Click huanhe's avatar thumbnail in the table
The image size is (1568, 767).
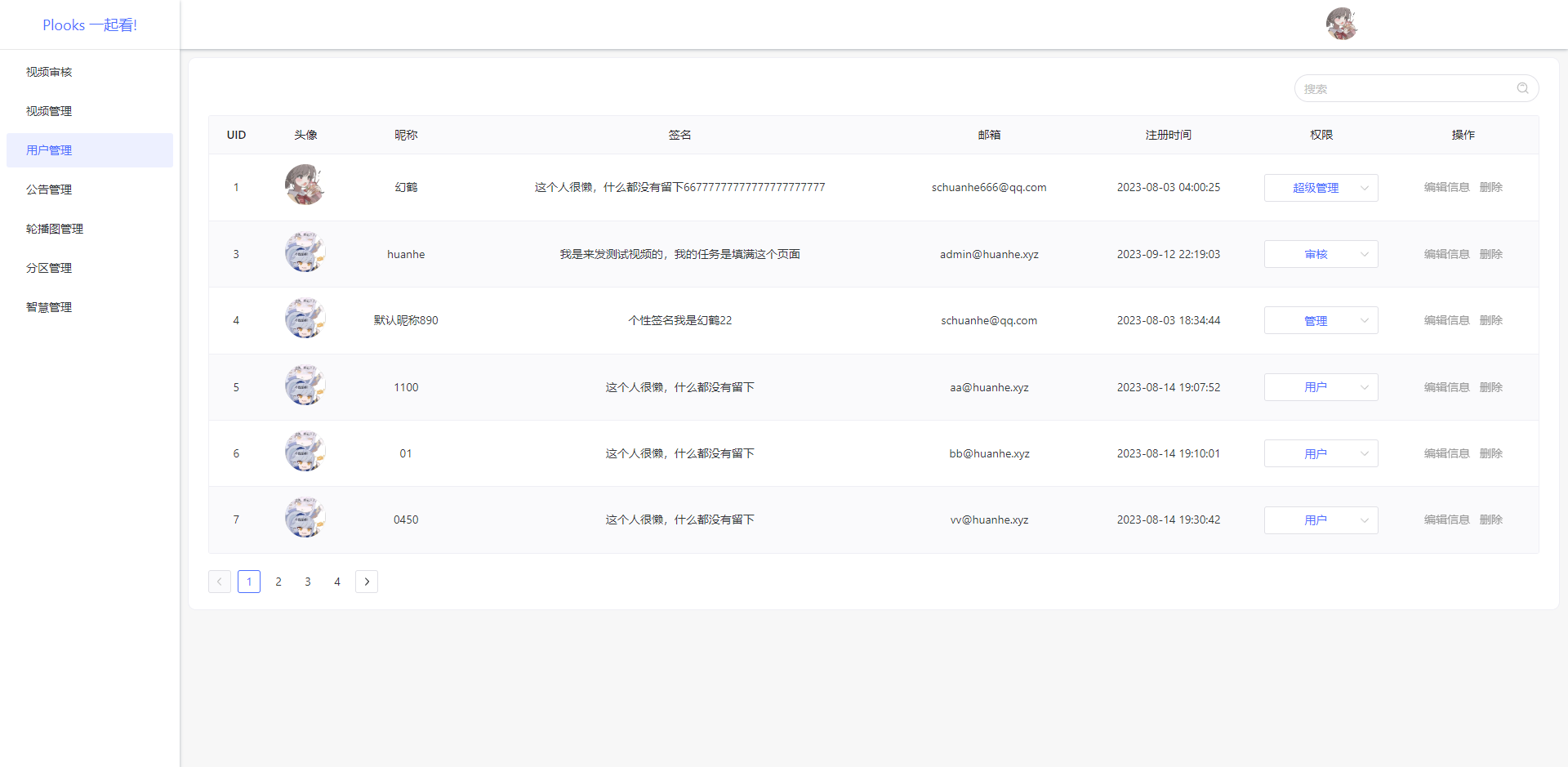(305, 252)
